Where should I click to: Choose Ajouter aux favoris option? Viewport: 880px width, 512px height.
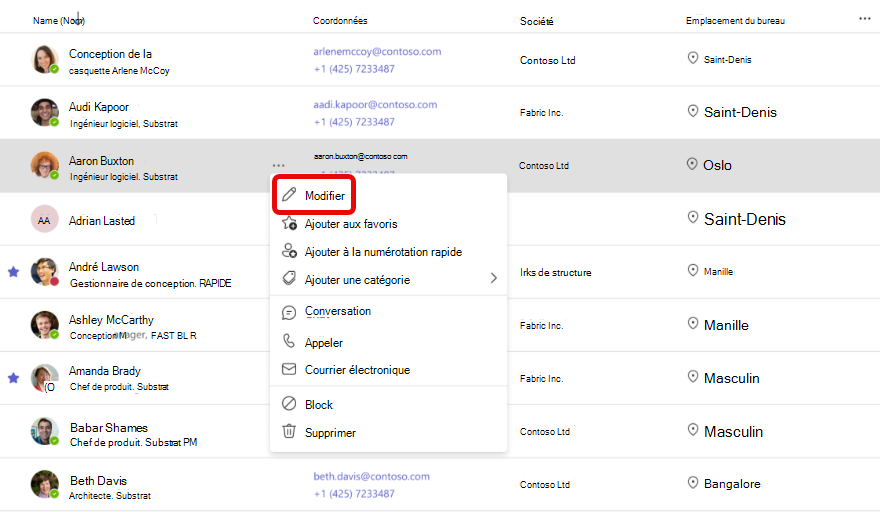point(388,224)
